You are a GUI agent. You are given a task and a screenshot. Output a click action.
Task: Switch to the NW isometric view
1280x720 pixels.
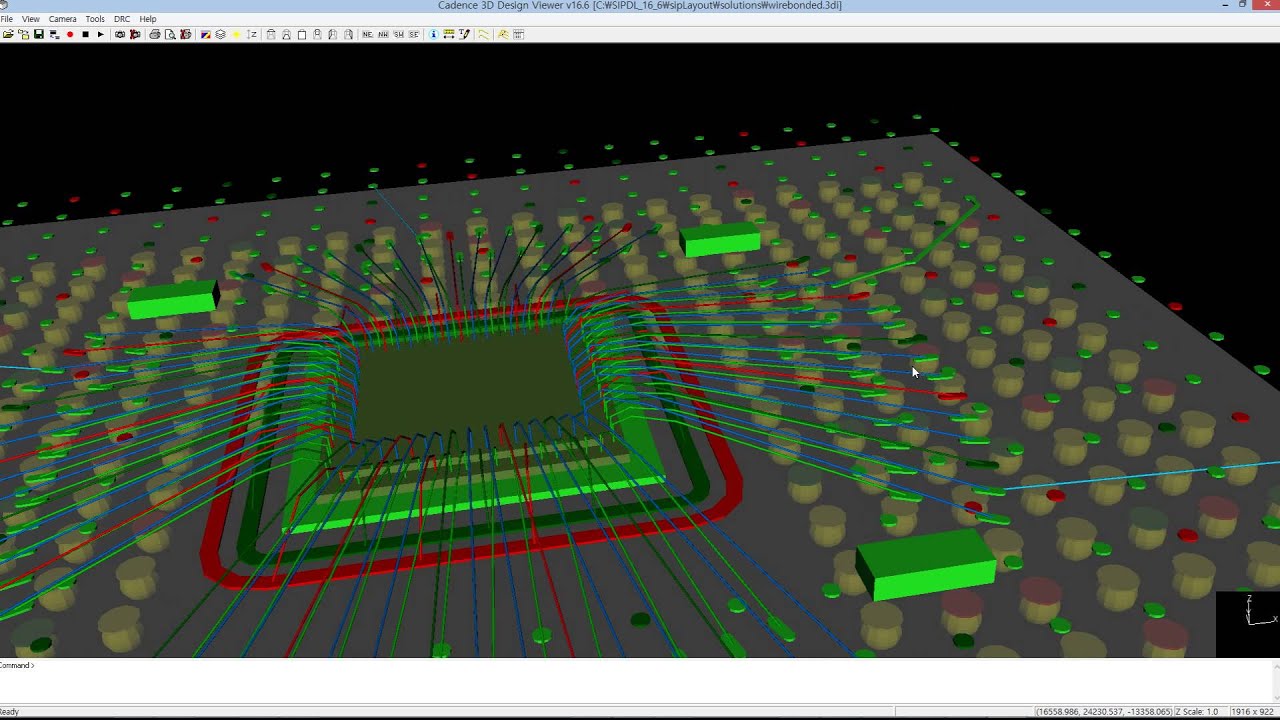[383, 34]
